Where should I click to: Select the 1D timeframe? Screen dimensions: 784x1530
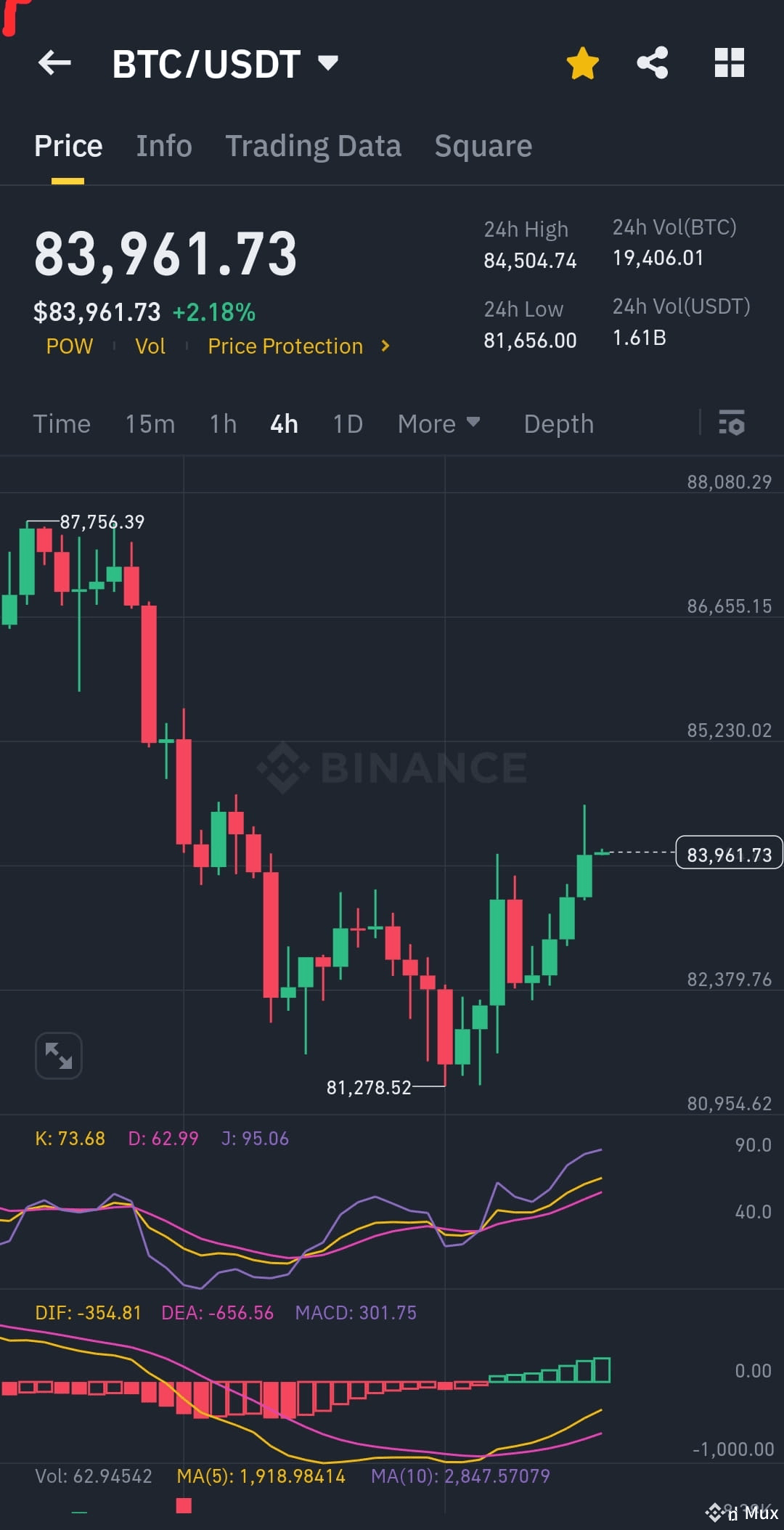coord(347,423)
